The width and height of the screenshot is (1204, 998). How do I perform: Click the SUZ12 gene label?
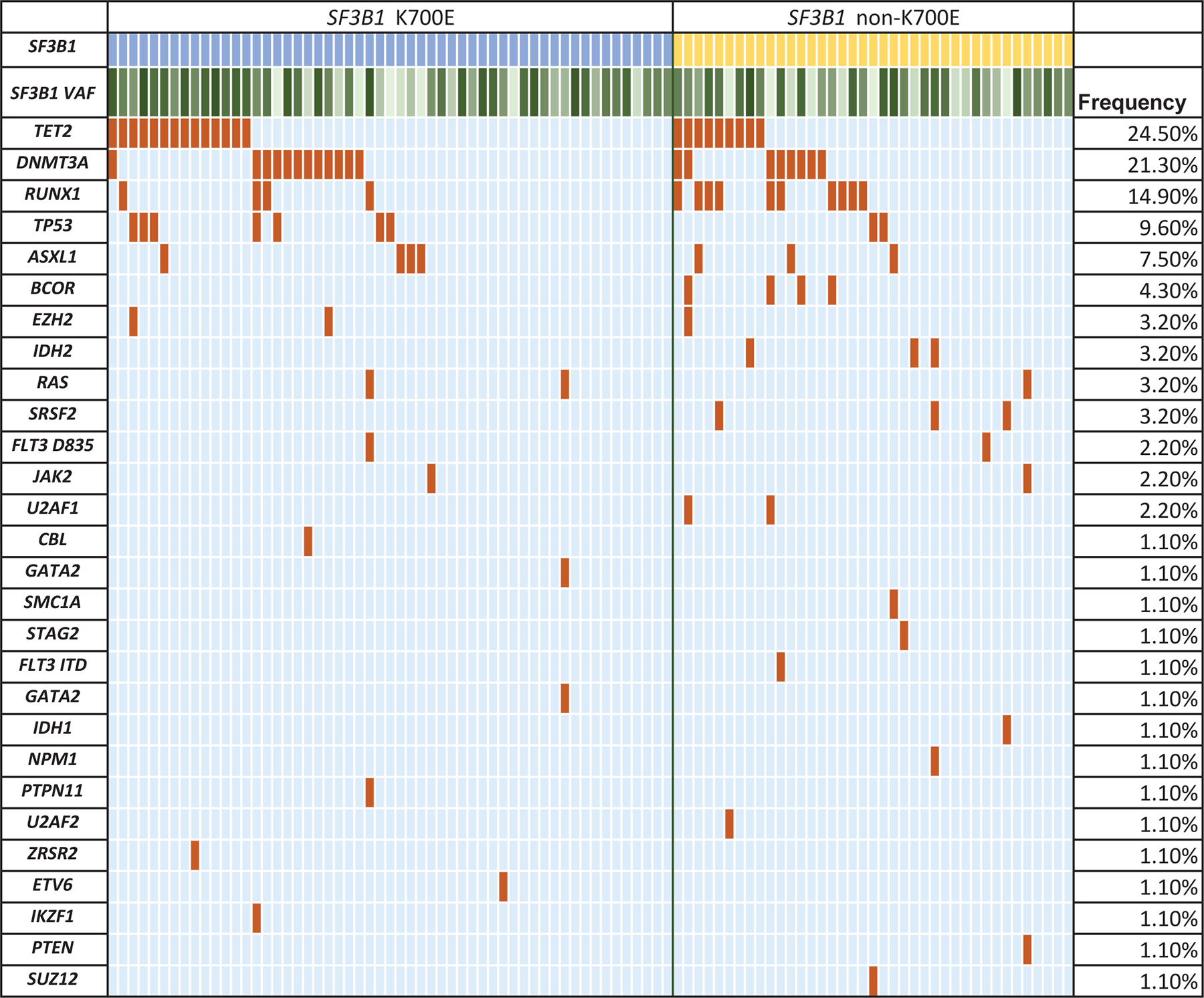53,979
